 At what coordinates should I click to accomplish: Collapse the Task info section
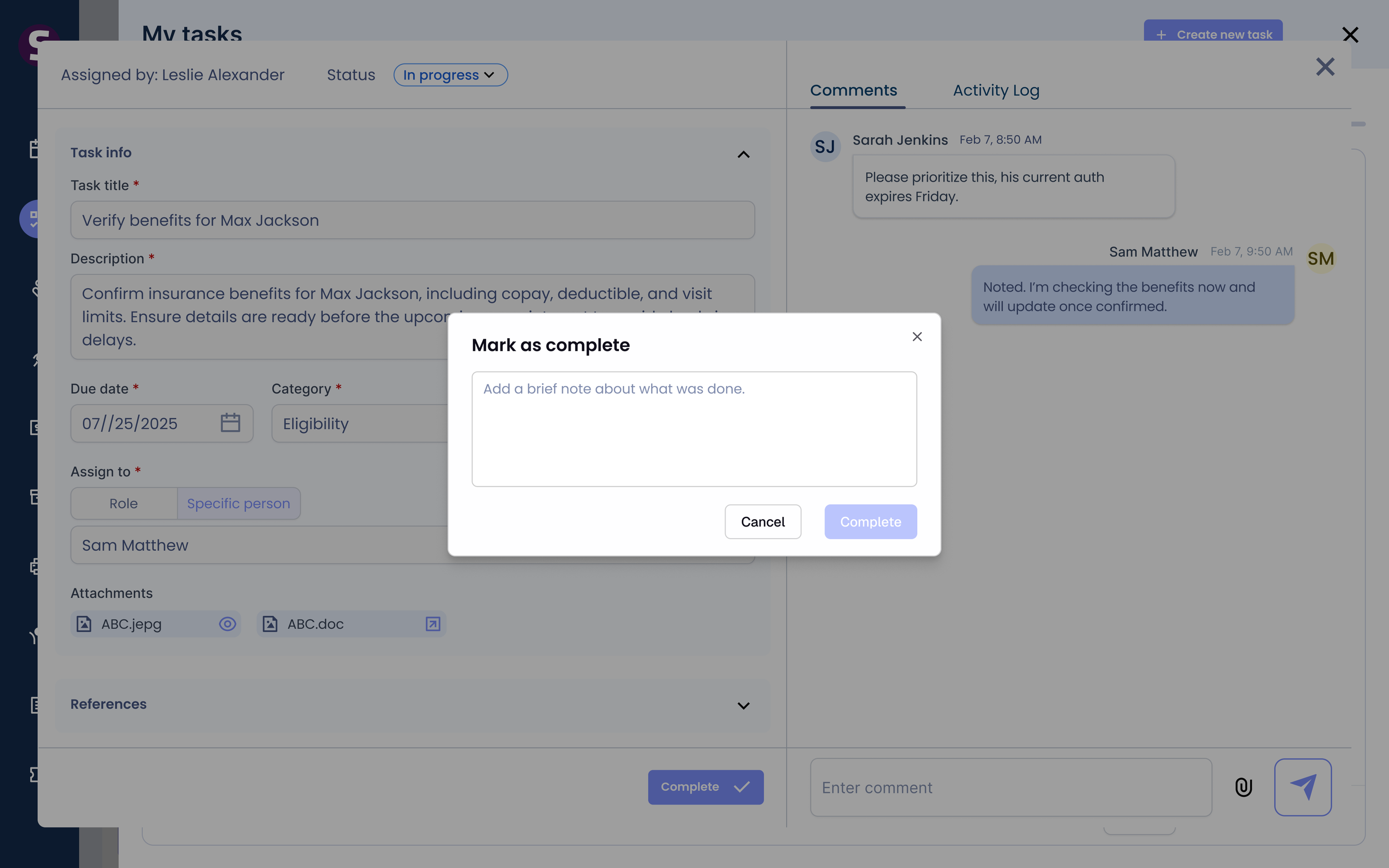click(743, 154)
